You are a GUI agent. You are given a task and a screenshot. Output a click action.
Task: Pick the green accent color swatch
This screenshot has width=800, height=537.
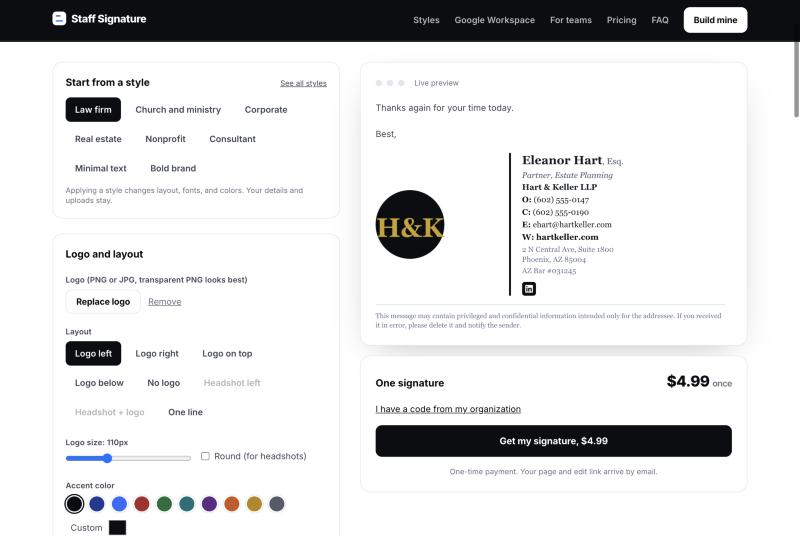point(164,504)
